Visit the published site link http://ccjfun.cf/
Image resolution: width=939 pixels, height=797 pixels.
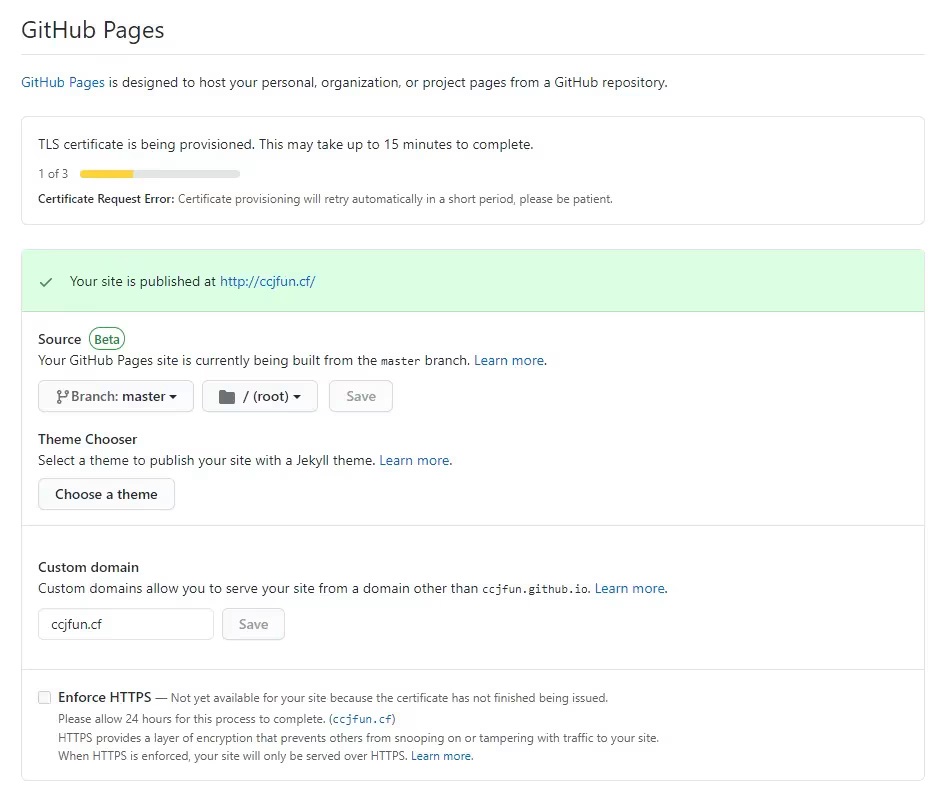click(267, 282)
